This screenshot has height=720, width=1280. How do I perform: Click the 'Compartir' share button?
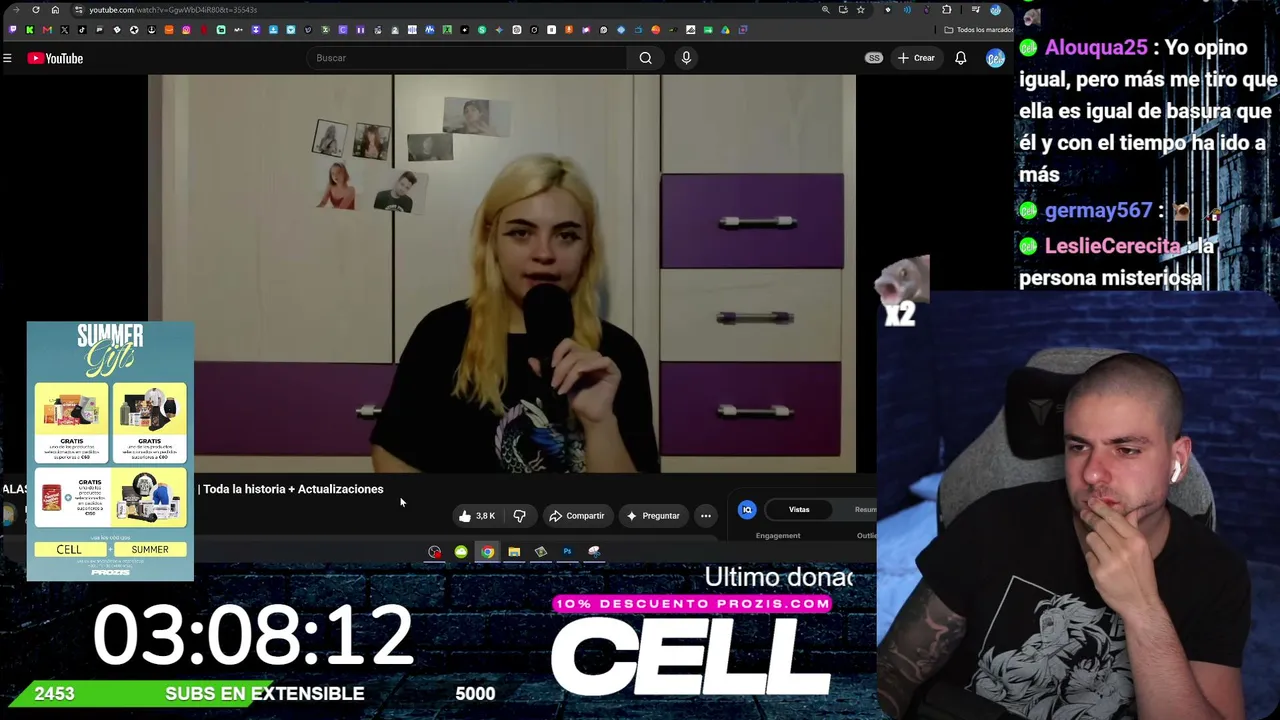576,516
